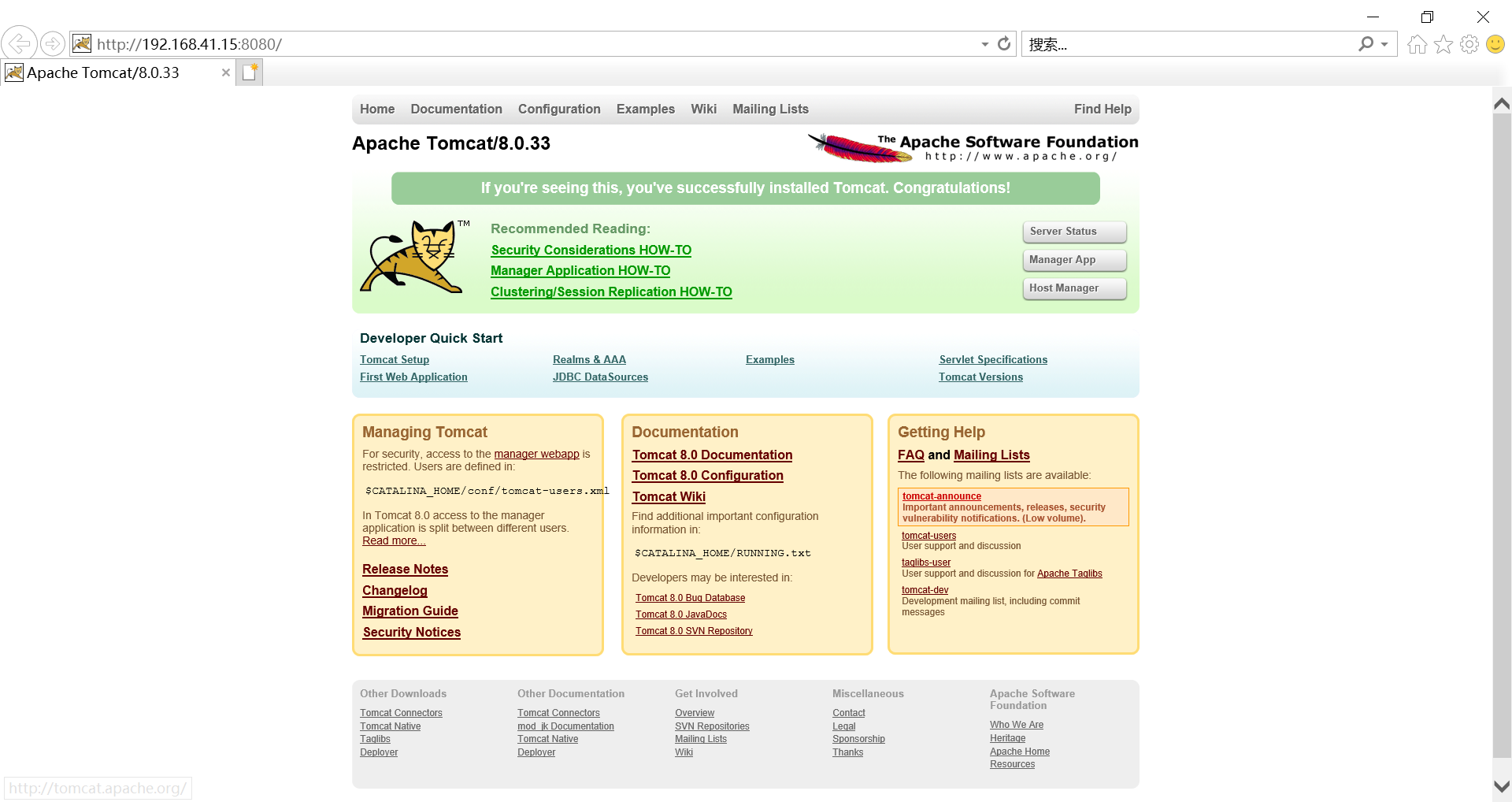Open Tomcat 8.0 Bug Database link
The height and width of the screenshot is (802, 1512).
pyautogui.click(x=690, y=598)
